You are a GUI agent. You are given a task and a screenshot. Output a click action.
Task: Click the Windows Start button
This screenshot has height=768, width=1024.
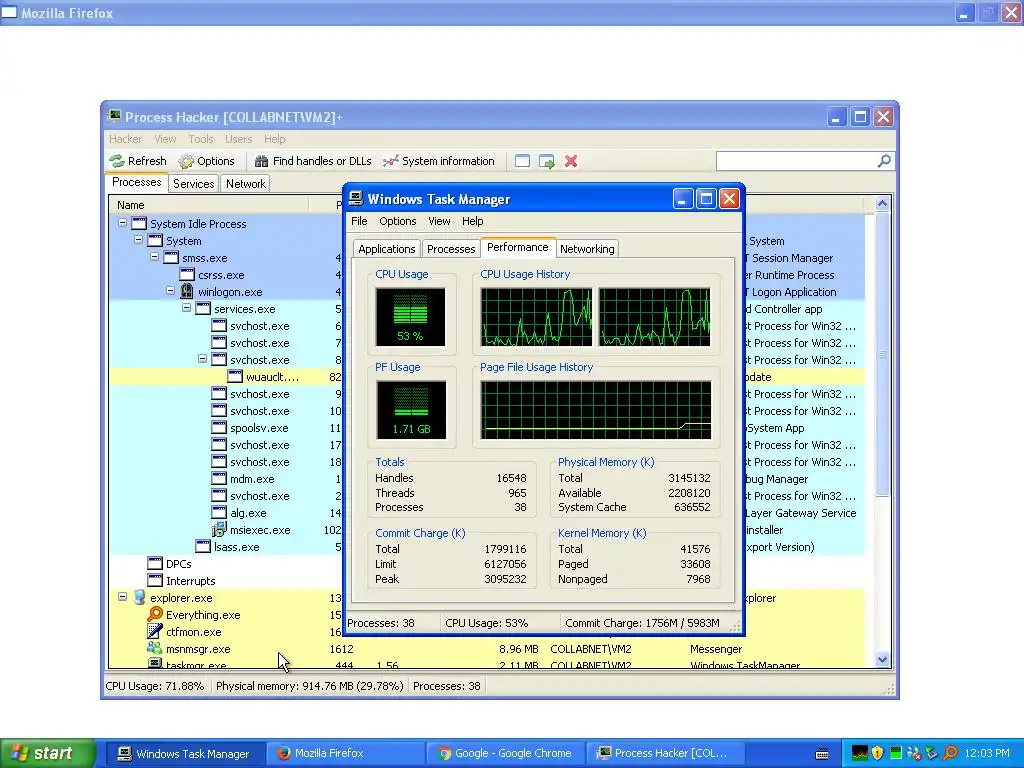pos(47,753)
